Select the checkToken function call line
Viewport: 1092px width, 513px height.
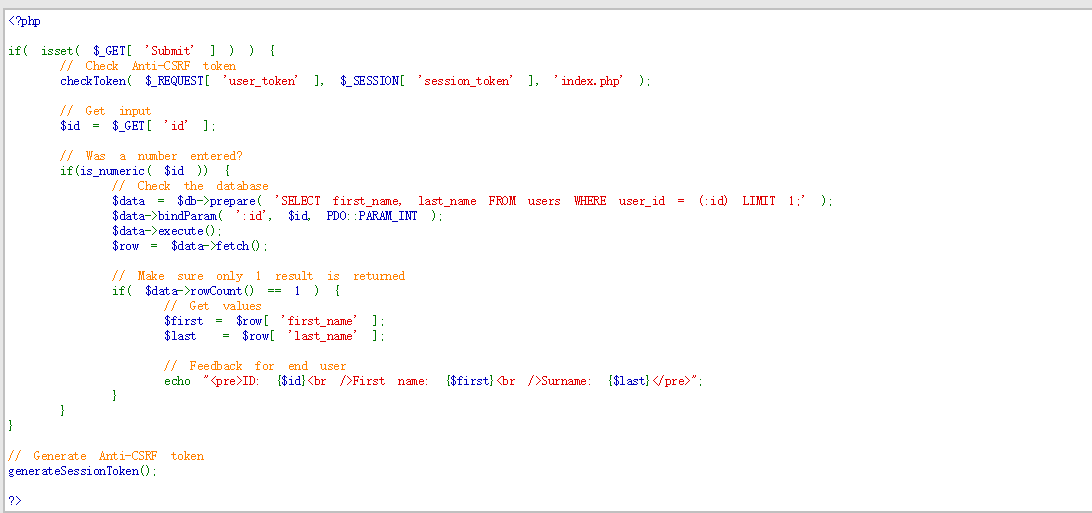tap(356, 81)
